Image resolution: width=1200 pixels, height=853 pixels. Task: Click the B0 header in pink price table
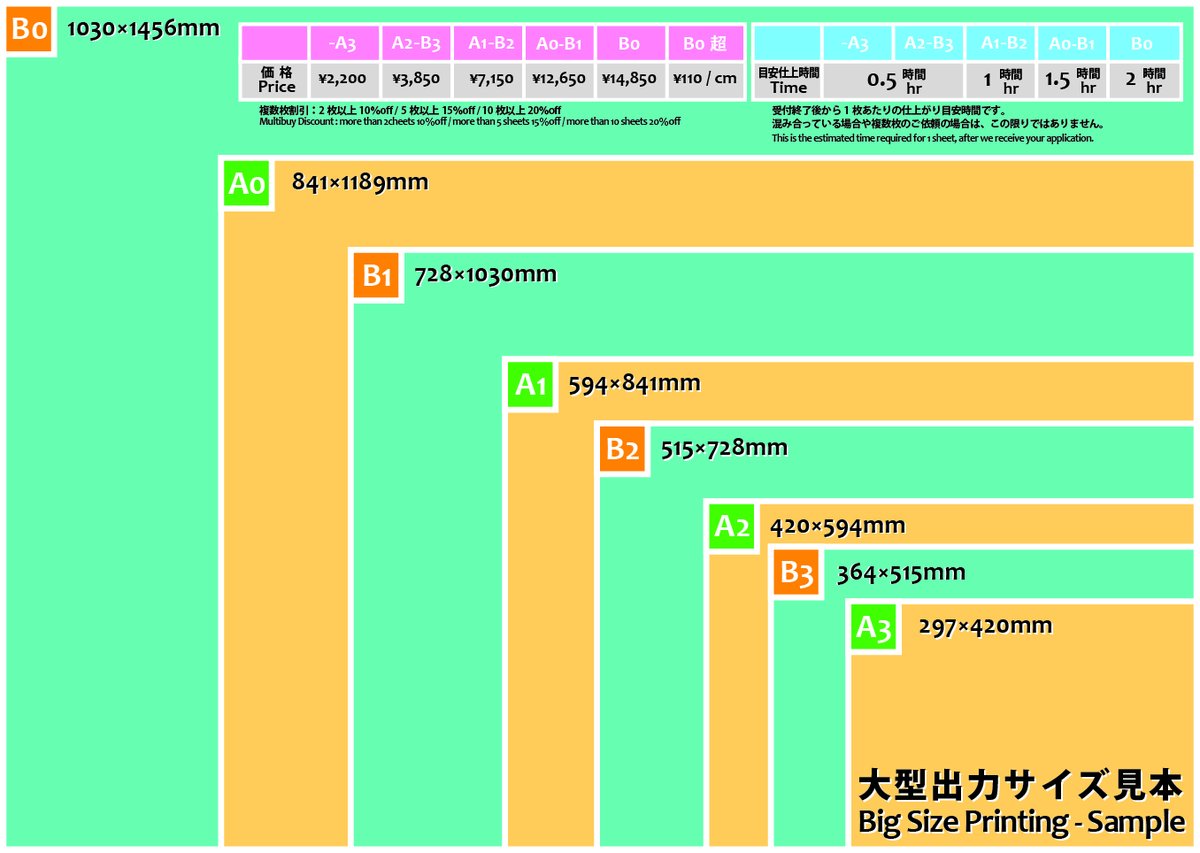click(x=630, y=44)
